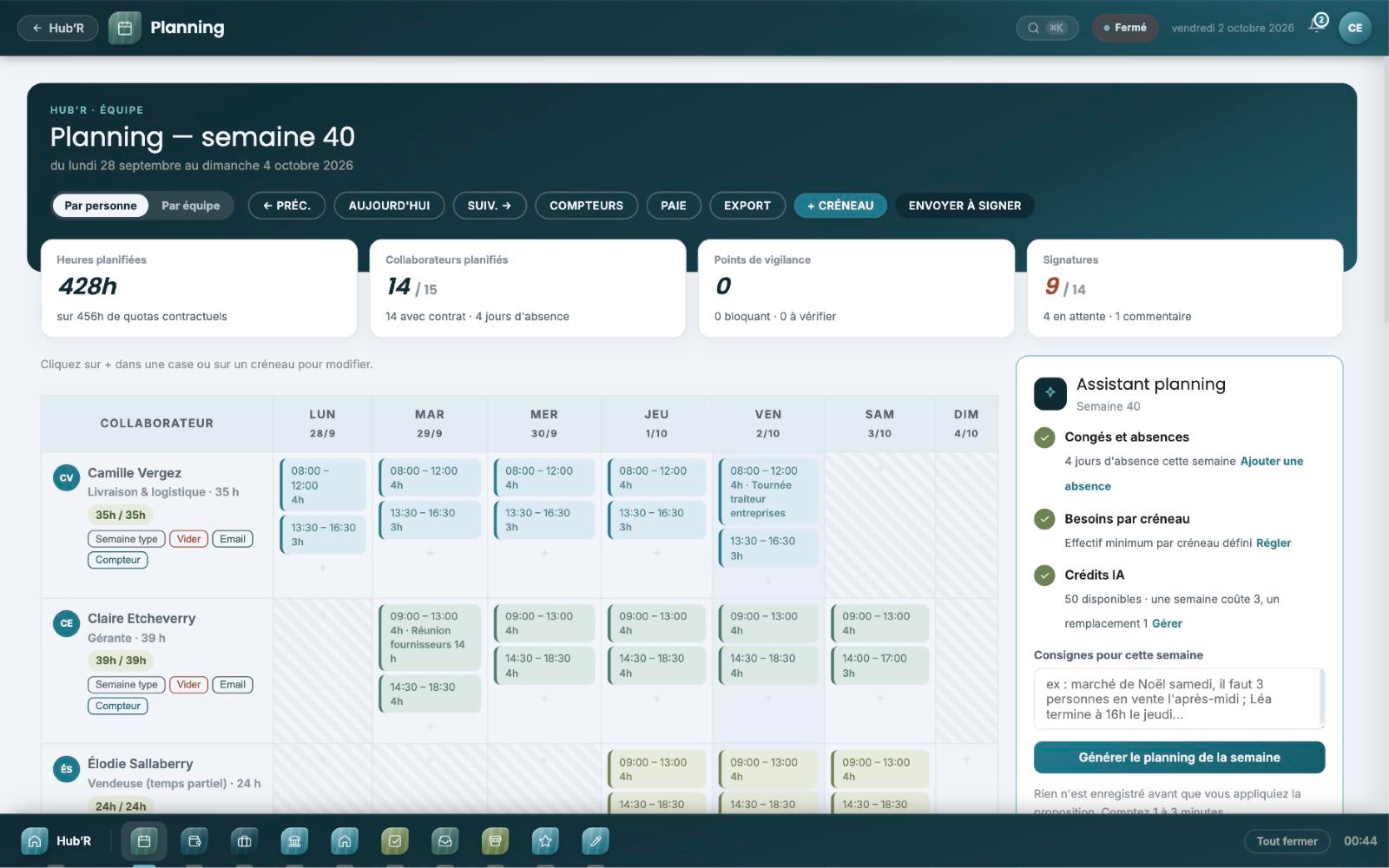Switch view to Par équipe

coord(190,206)
